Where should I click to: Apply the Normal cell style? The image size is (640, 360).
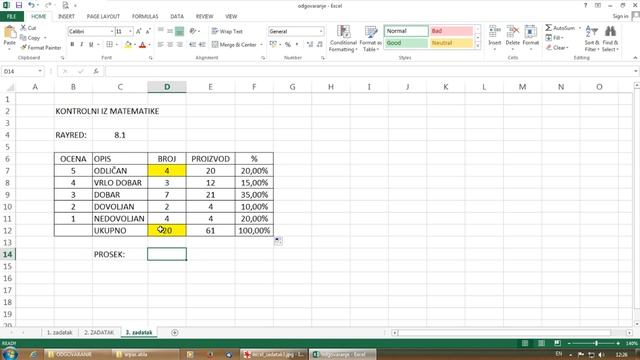[406, 31]
